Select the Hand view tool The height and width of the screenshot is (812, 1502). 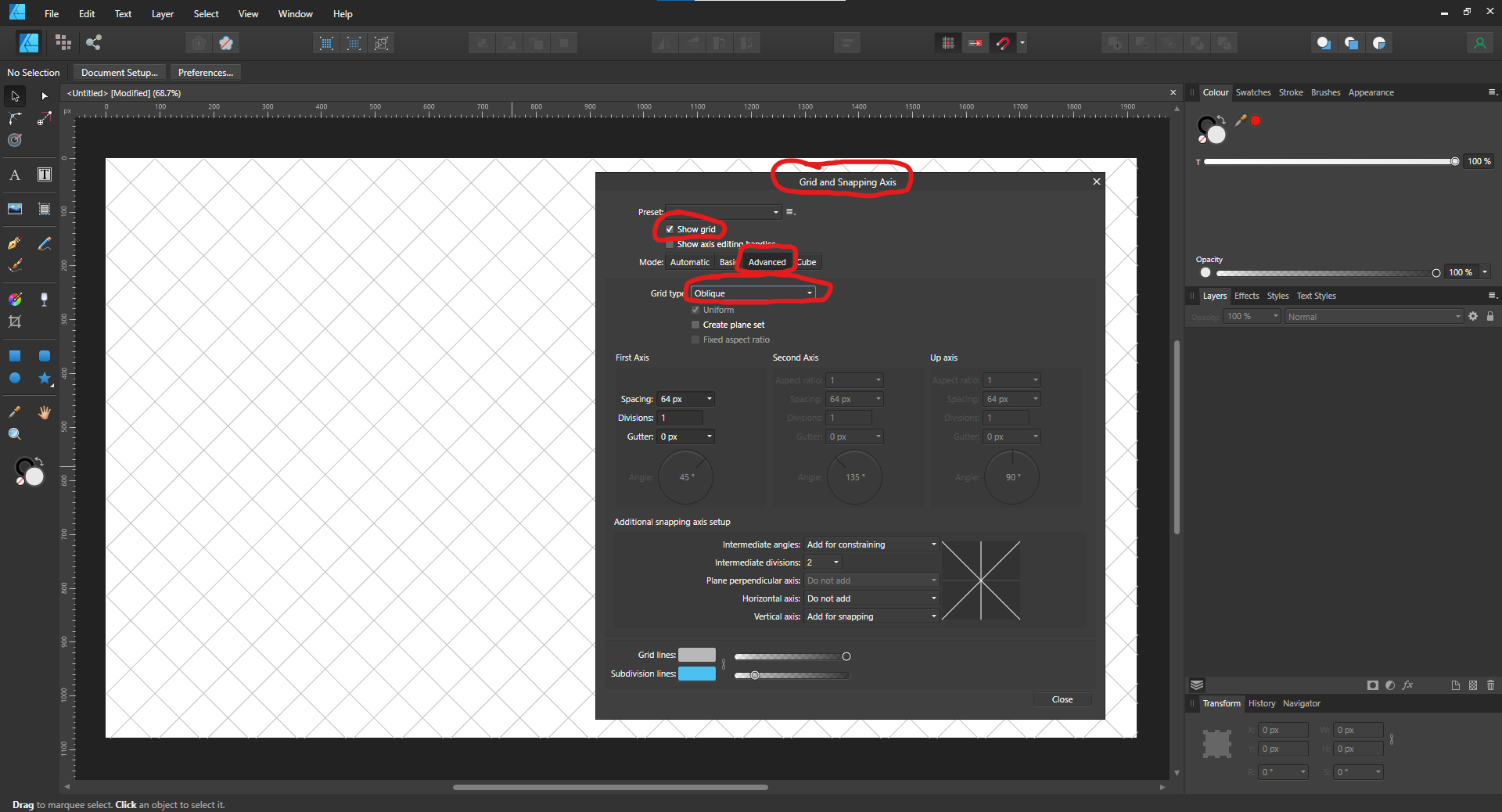45,412
